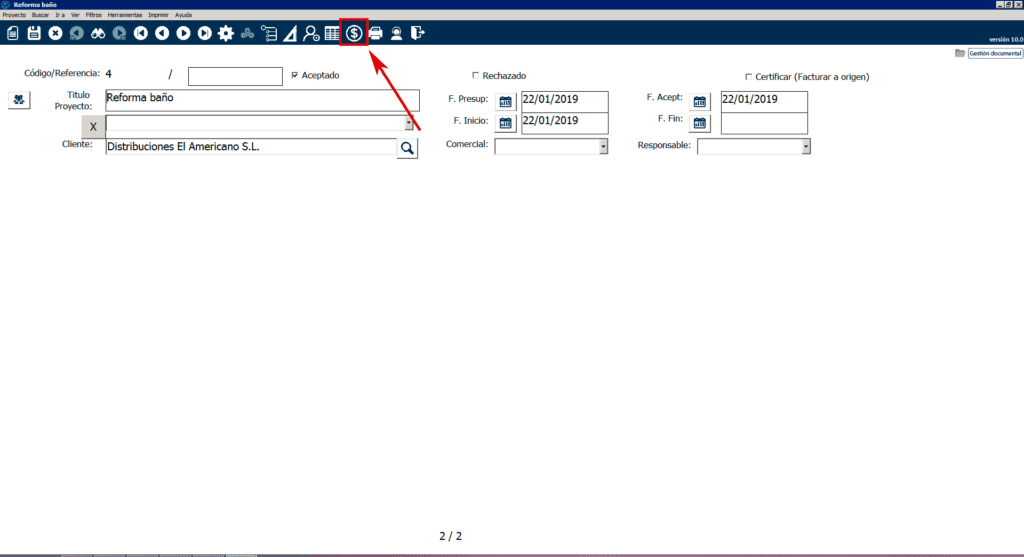This screenshot has height=557, width=1024.
Task: Uncheck the Aceptado checkbox
Action: coord(294,75)
